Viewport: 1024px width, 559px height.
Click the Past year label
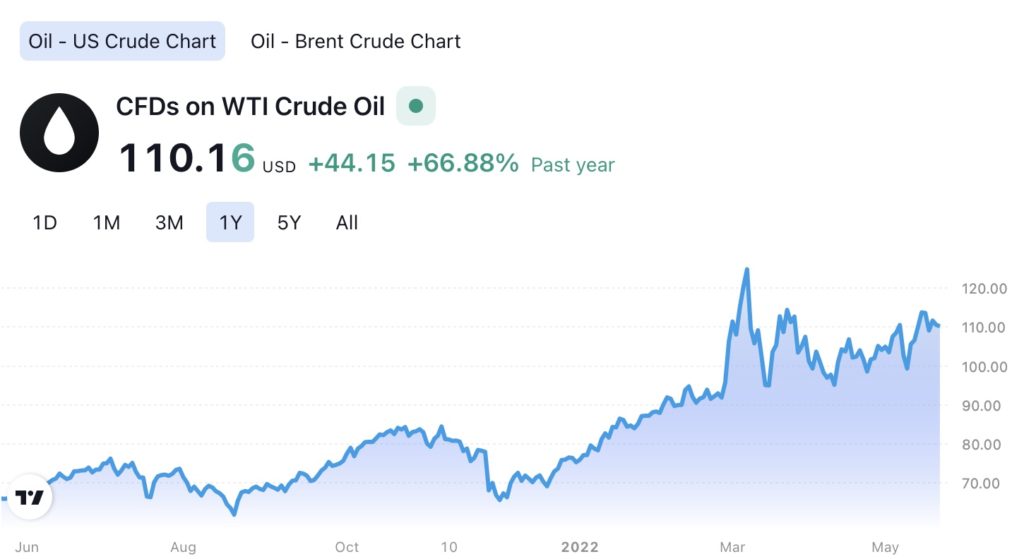[x=572, y=165]
